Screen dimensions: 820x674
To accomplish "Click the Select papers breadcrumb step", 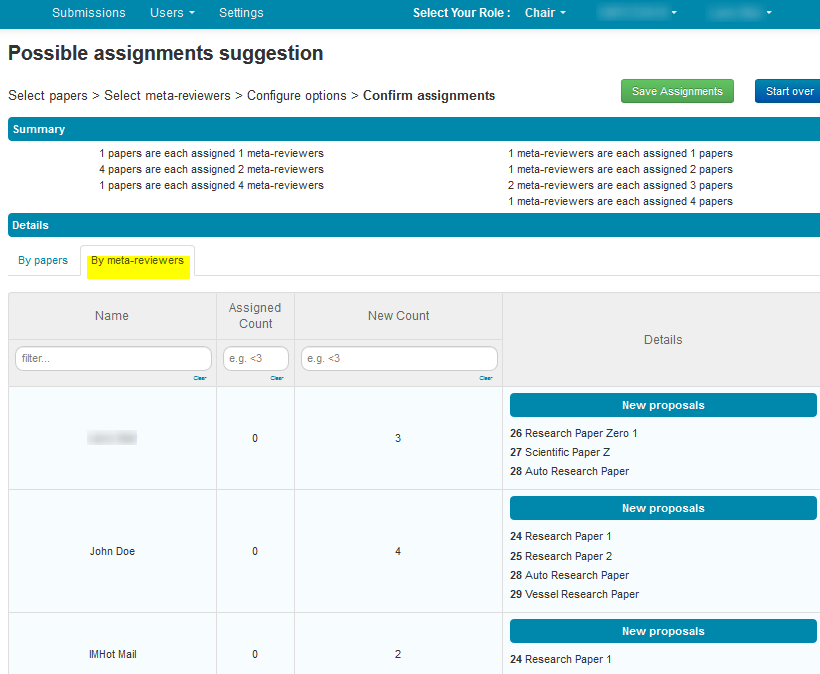I will [x=48, y=96].
